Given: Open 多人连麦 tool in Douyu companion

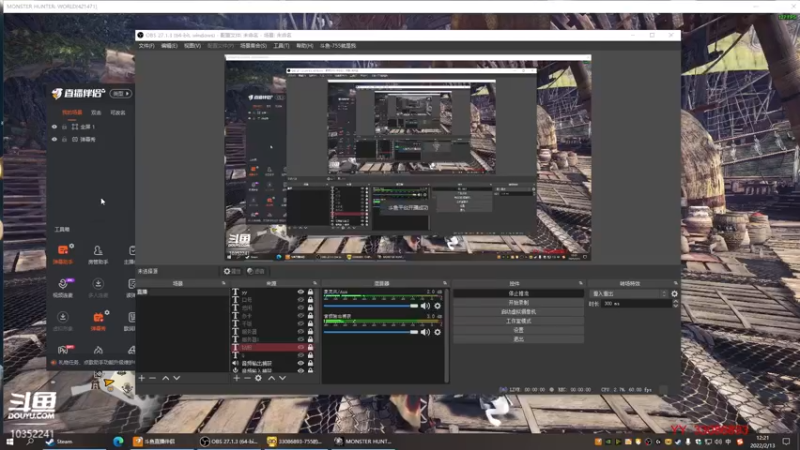Looking at the screenshot, I should (98, 288).
